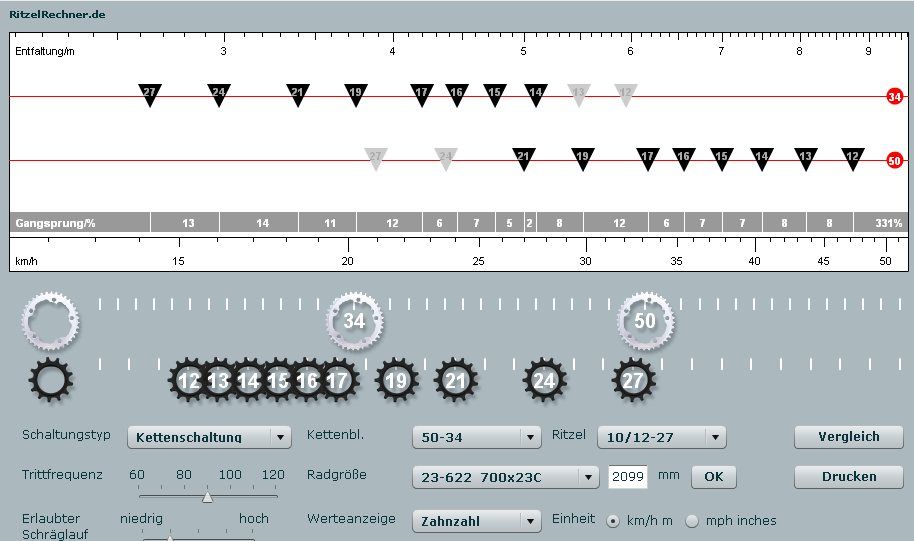Expand the 50-34 chainring dropdown

476,437
